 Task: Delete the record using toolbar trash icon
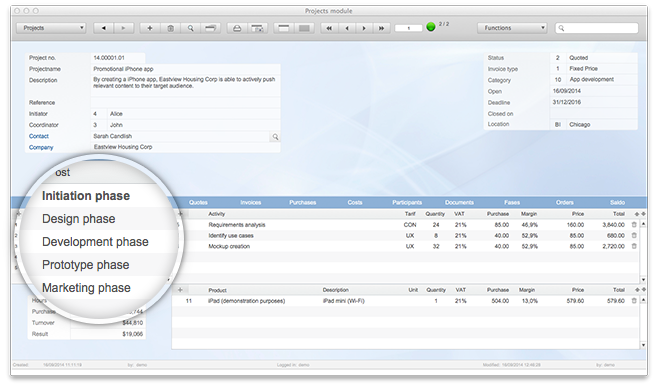(x=170, y=28)
